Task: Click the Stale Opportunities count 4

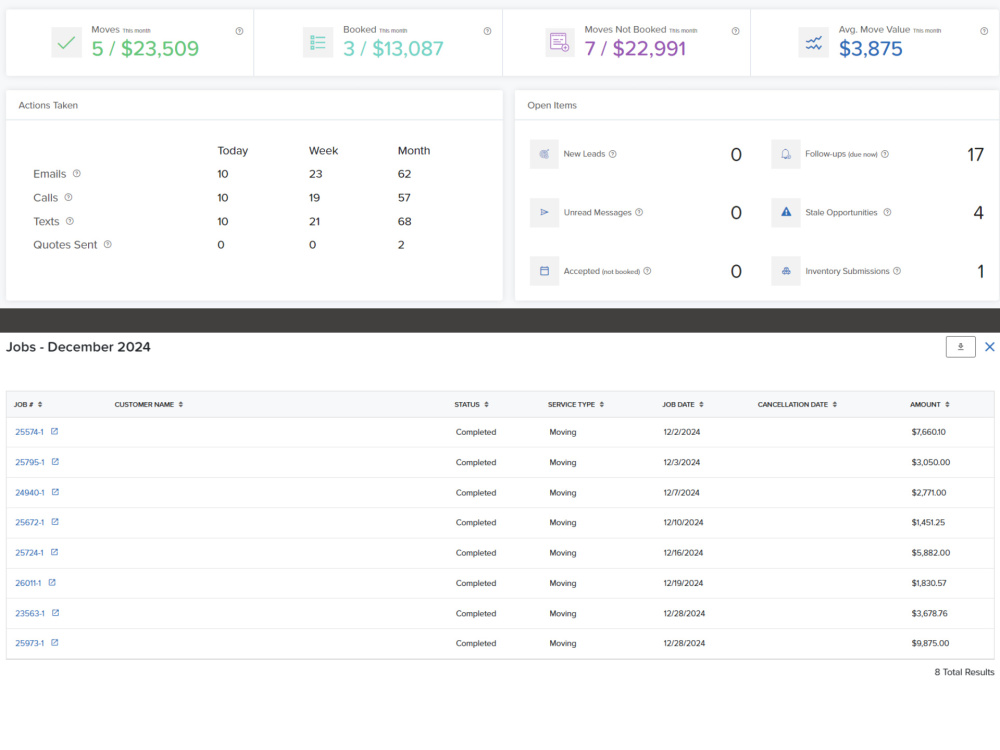Action: click(x=978, y=212)
